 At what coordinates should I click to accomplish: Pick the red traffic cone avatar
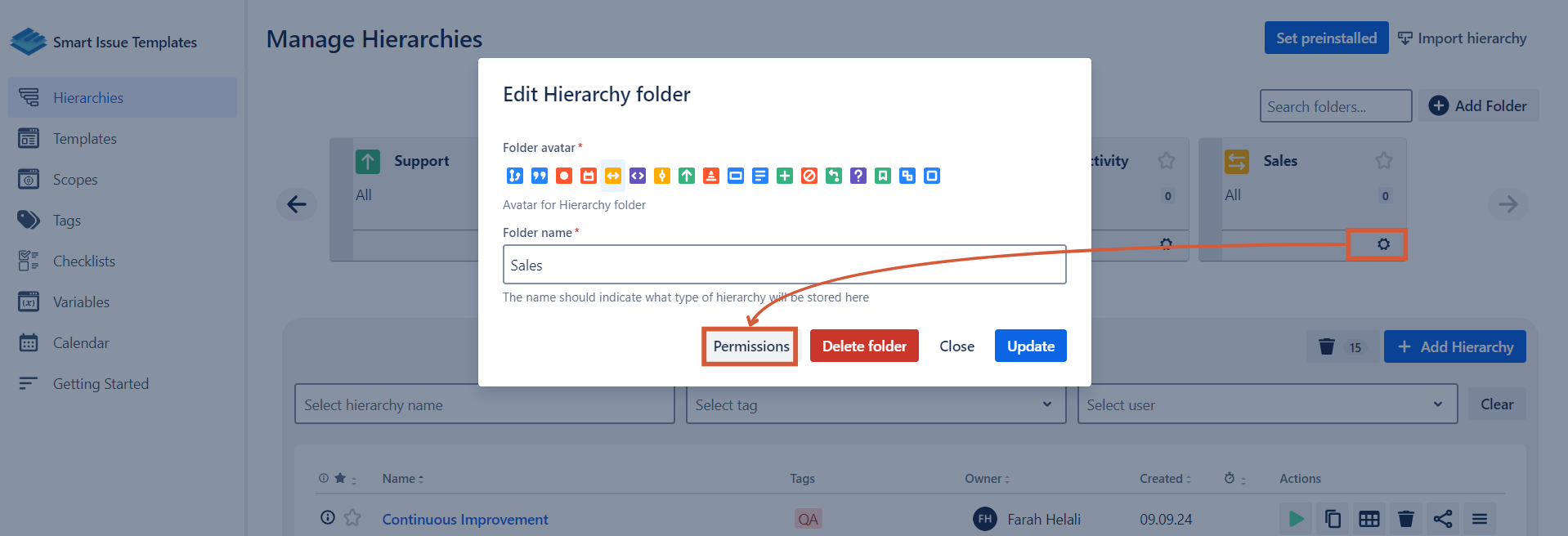tap(710, 176)
